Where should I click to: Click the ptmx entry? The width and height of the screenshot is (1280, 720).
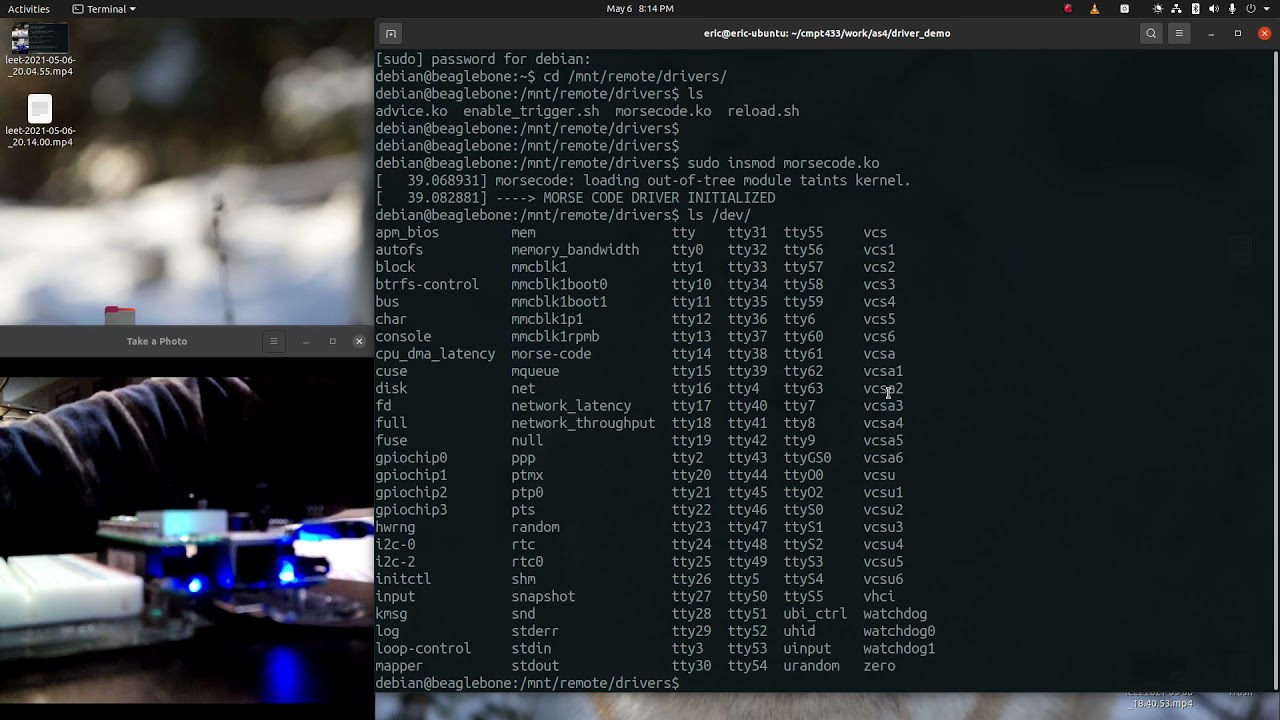[x=527, y=475]
